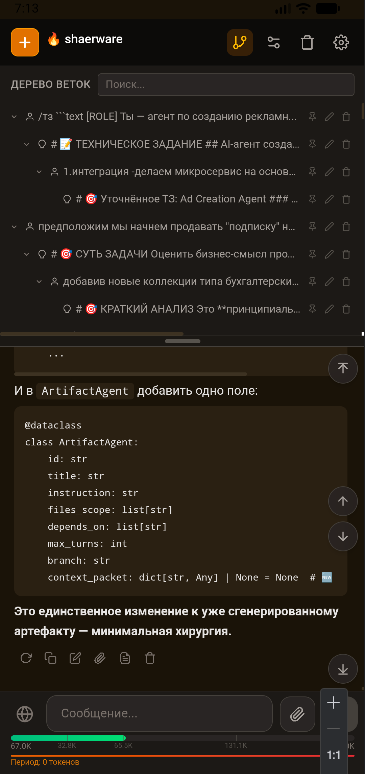Edit the 'Уточнённое ТЗ: Ad Creation Agent' row

coord(329,199)
